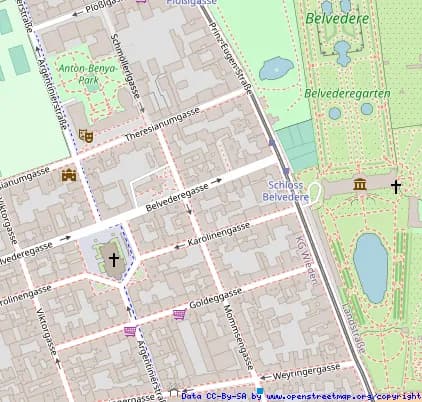Click the large oval pond south of the museum
This screenshot has height=402, width=422.
[x=370, y=268]
